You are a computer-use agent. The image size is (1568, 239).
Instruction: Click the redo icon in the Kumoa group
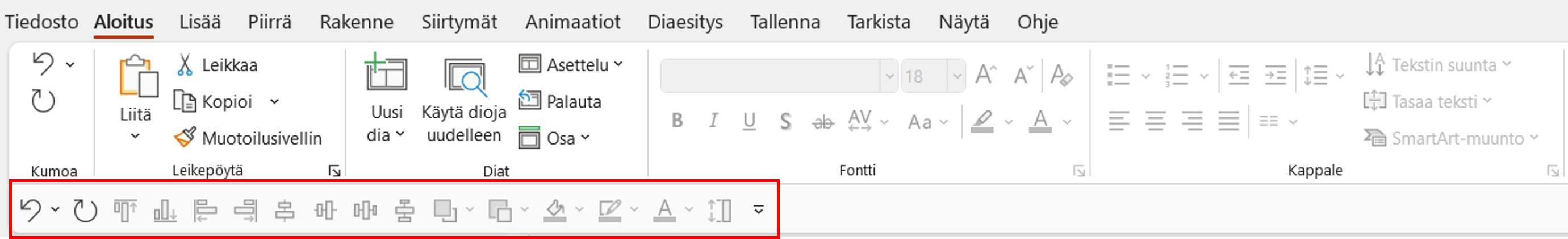click(43, 101)
